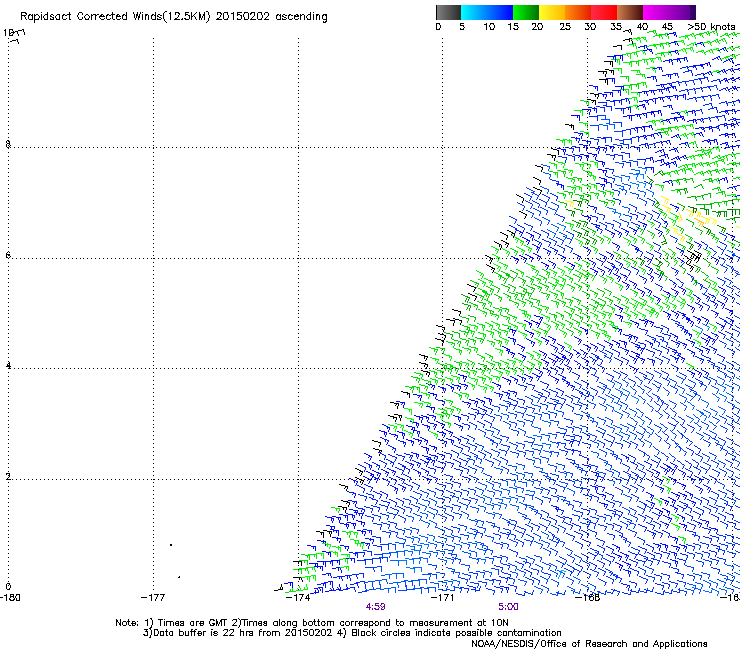This screenshot has height=650, width=740.
Task: Pick the orange 25-30 knots legend color
Action: coord(578,12)
